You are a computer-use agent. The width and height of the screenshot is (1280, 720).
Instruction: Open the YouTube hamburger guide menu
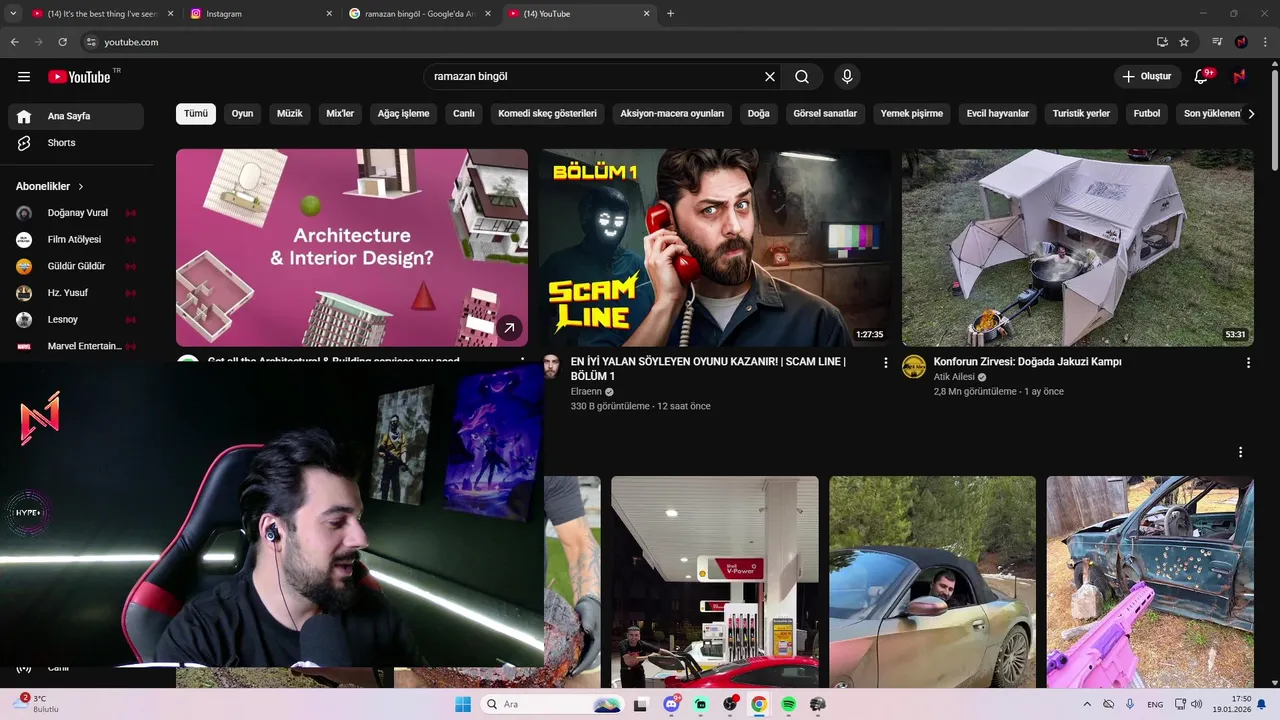tap(24, 77)
